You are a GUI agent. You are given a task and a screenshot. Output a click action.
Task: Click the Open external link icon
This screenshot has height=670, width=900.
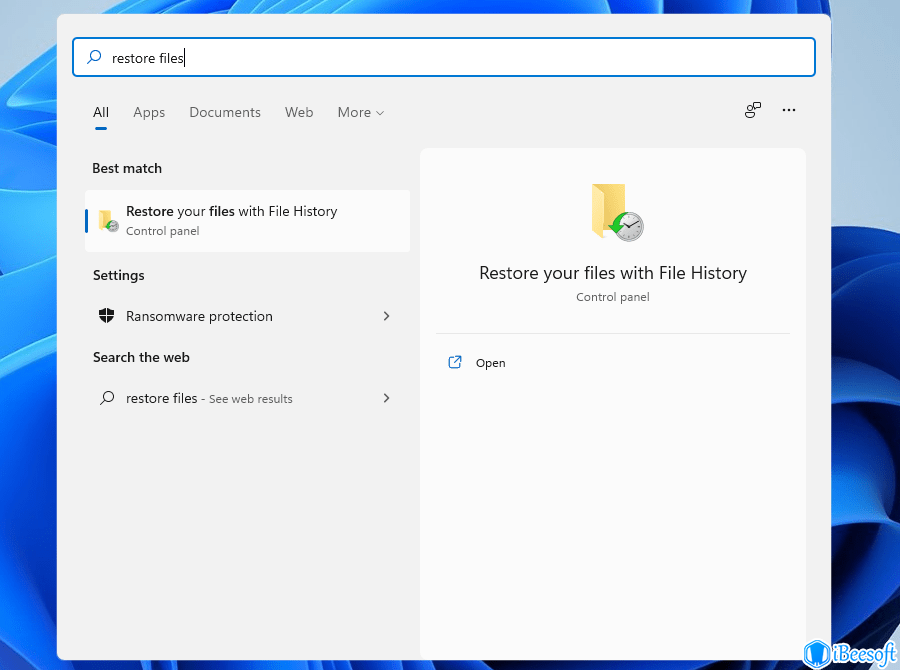tap(455, 362)
